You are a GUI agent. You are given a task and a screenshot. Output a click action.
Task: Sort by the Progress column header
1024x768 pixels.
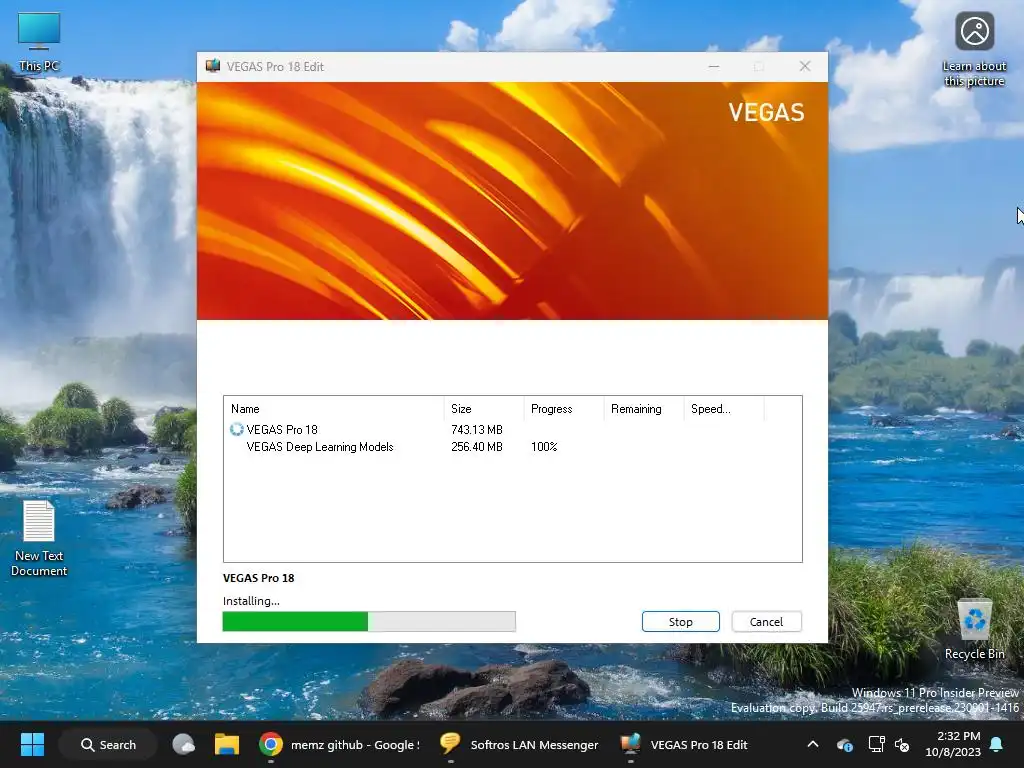point(563,409)
